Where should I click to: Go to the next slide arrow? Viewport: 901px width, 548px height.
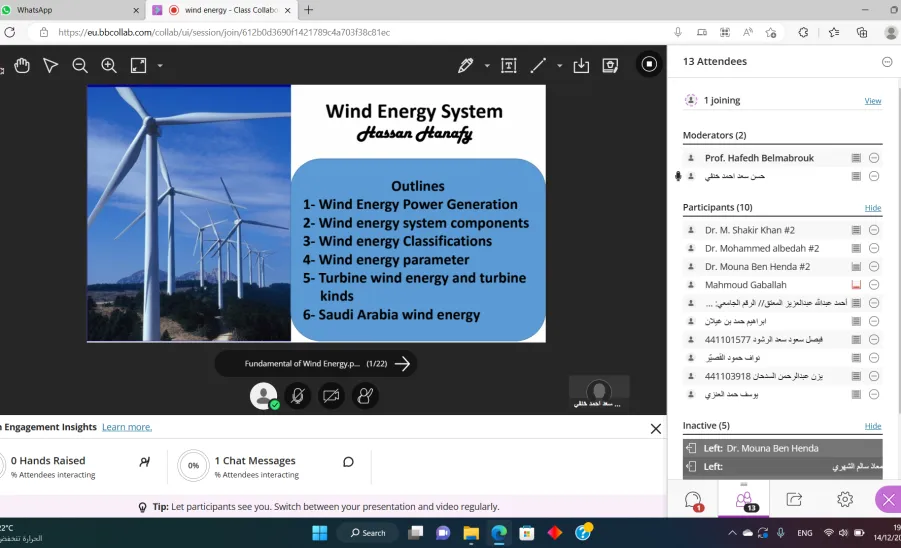point(402,364)
